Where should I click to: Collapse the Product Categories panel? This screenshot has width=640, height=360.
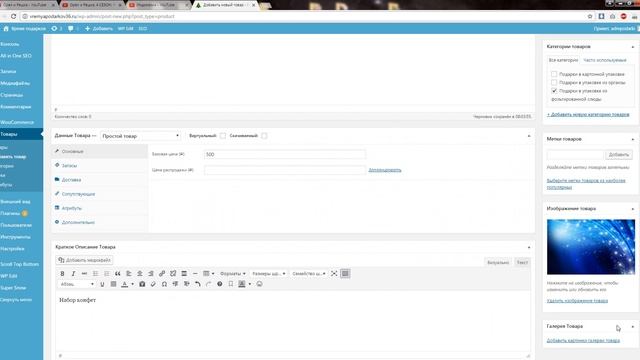[x=633, y=47]
